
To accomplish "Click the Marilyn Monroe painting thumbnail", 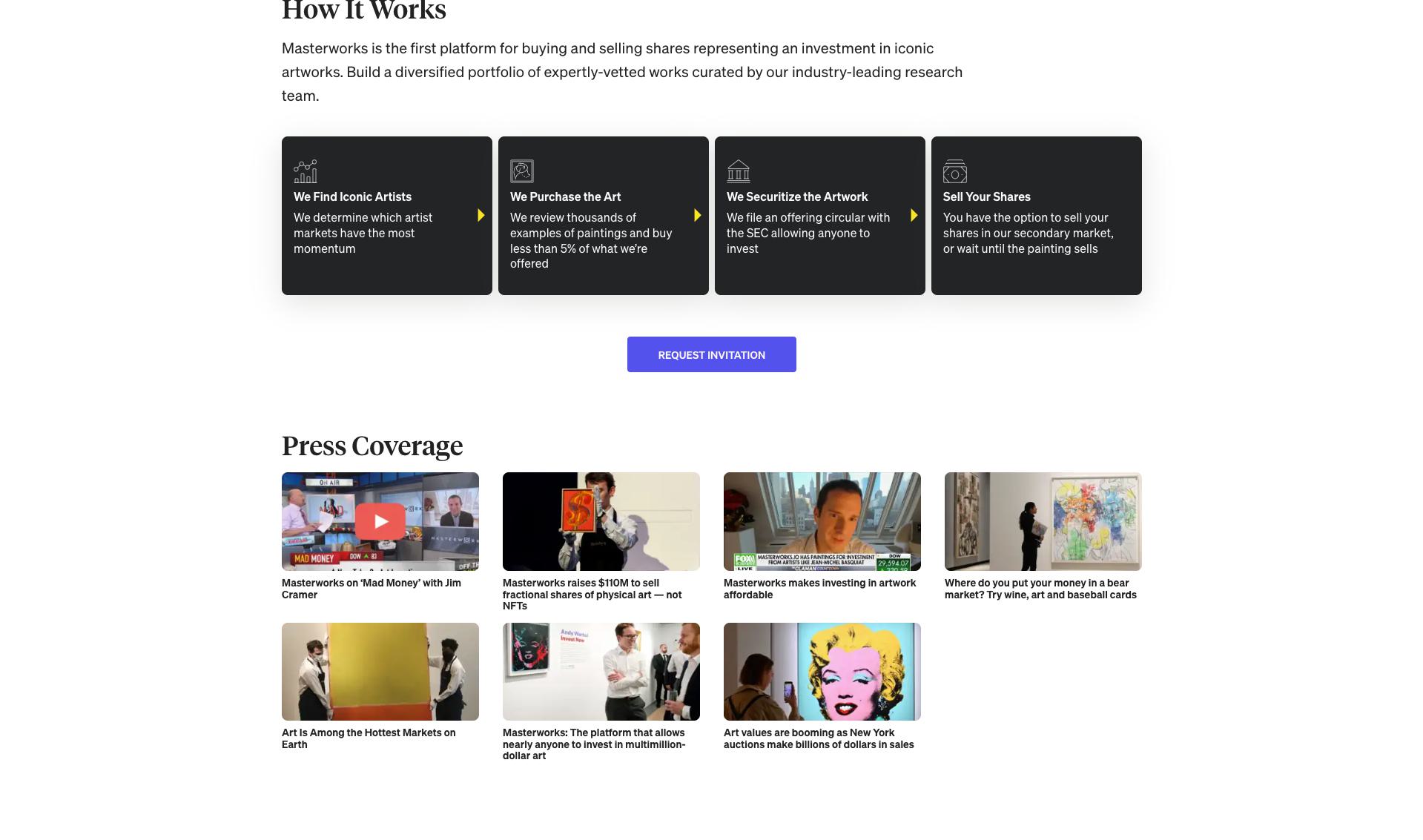I will 822,672.
